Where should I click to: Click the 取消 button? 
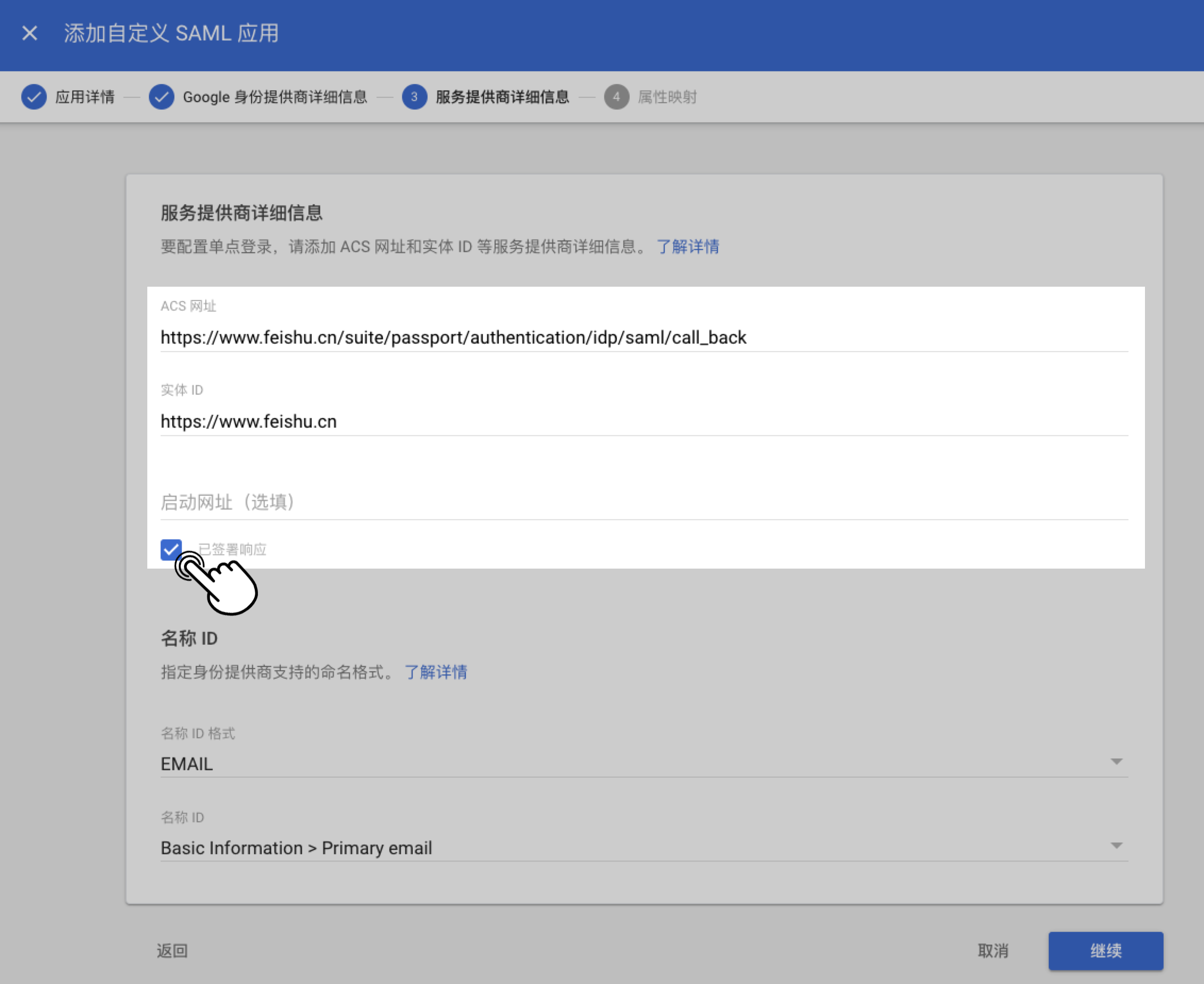tap(993, 950)
